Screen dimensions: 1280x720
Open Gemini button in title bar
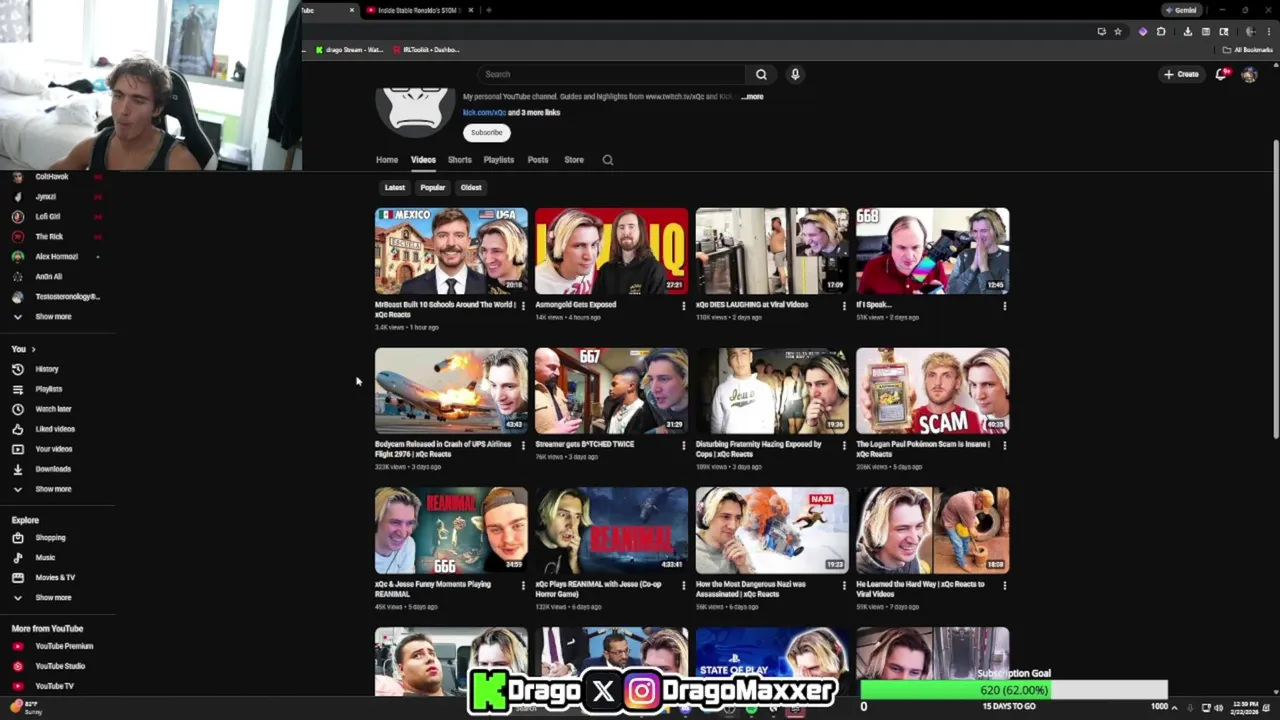[x=1181, y=10]
